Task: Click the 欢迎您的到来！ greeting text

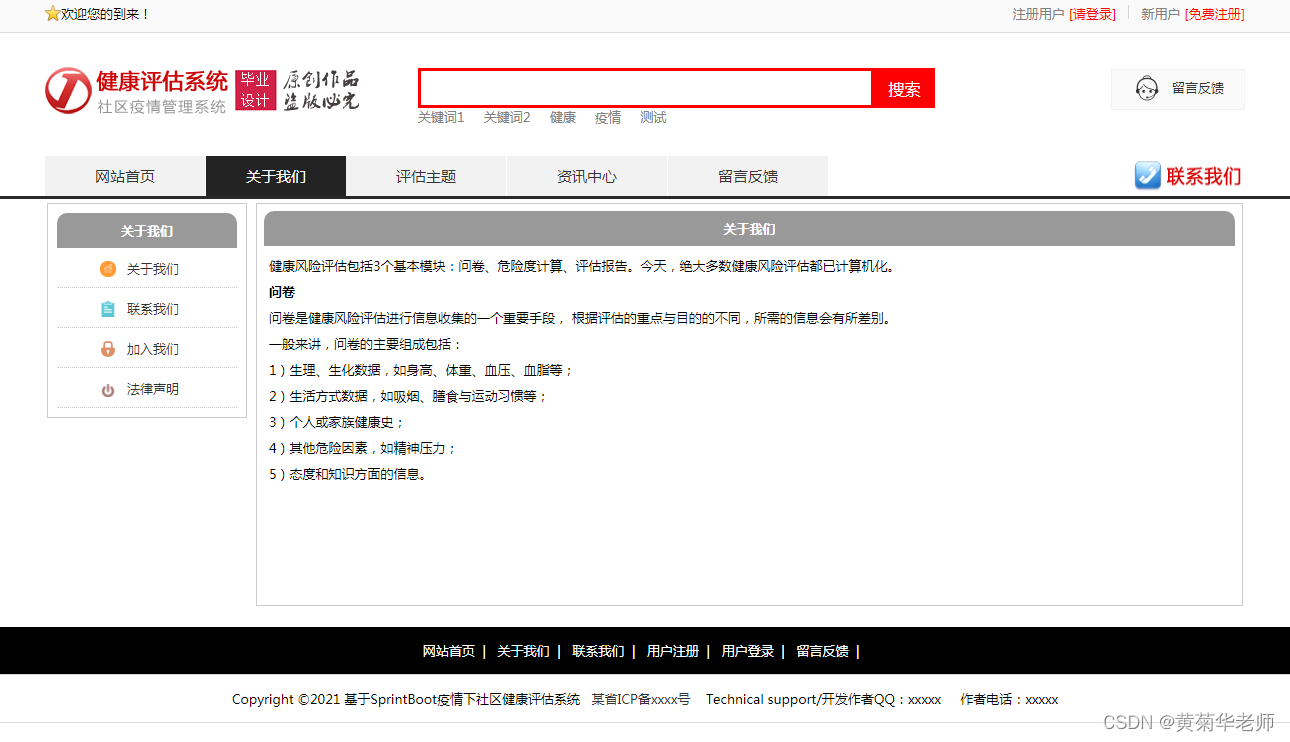Action: [x=106, y=14]
